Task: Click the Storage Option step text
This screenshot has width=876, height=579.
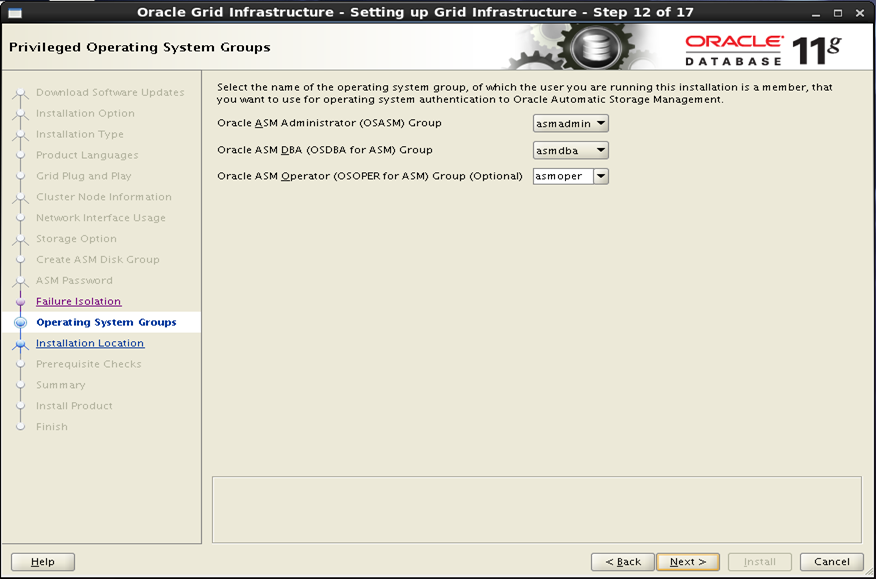Action: [x=77, y=239]
